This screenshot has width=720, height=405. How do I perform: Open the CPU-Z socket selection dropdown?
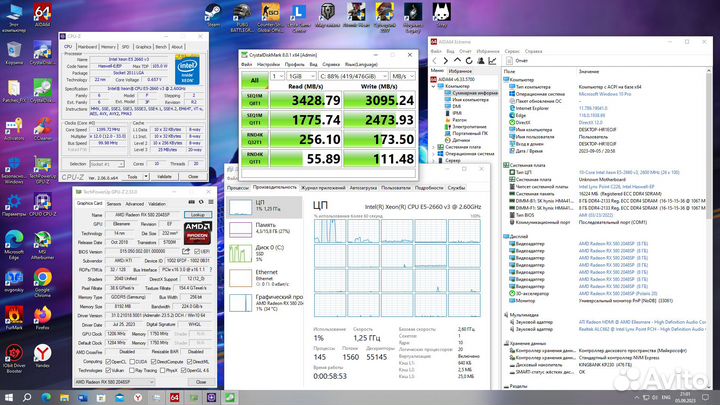pyautogui.click(x=107, y=164)
